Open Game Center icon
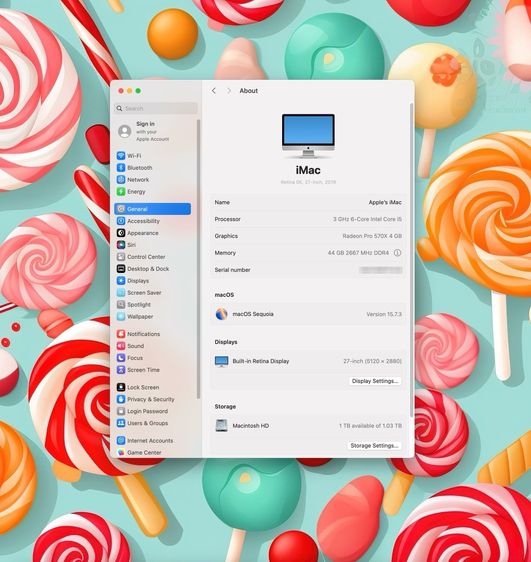Screen dimensions: 531x562 point(121,452)
